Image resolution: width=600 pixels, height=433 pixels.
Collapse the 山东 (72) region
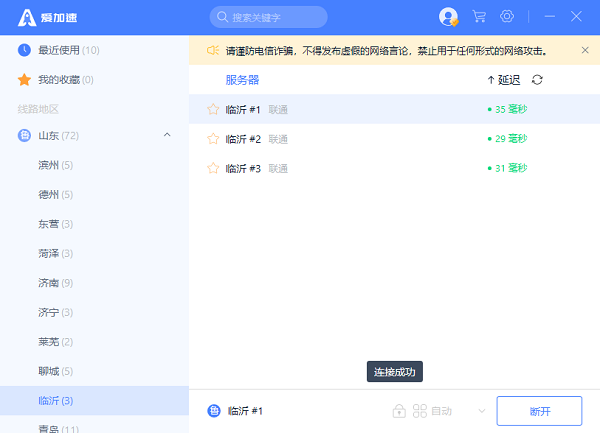click(167, 135)
